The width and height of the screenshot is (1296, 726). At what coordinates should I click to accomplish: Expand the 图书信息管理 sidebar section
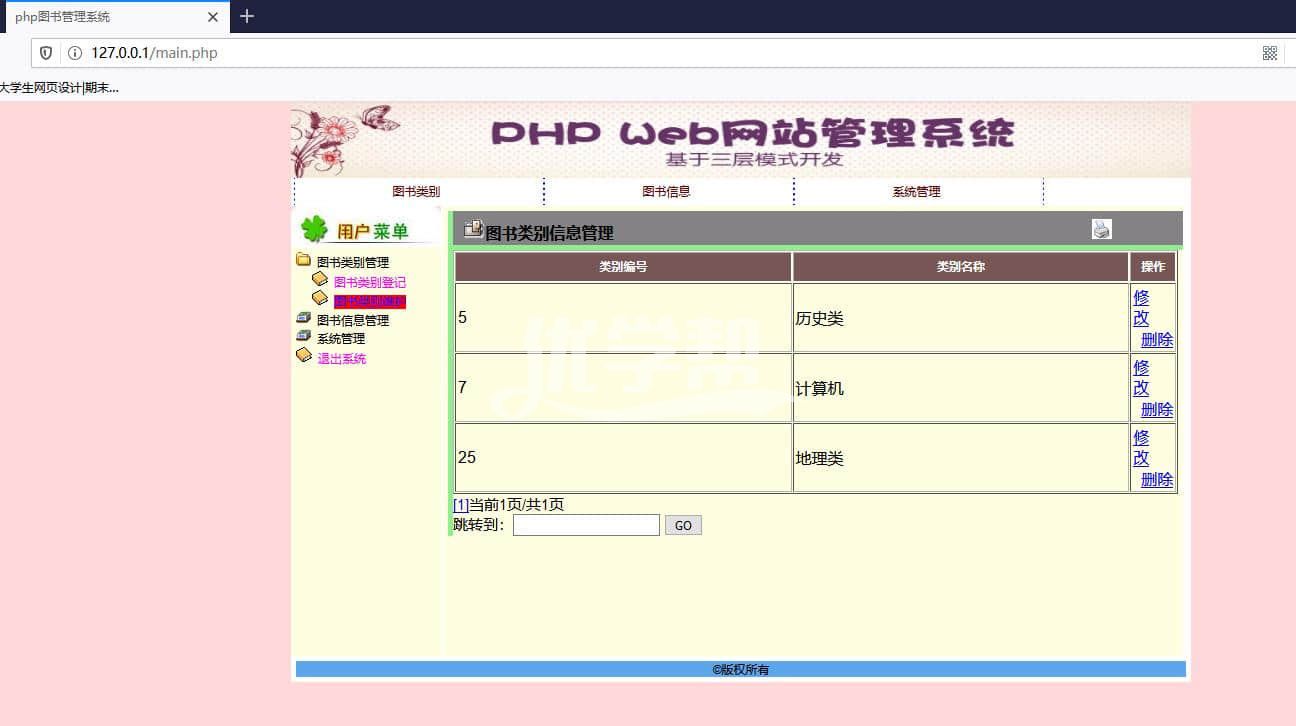click(x=352, y=320)
